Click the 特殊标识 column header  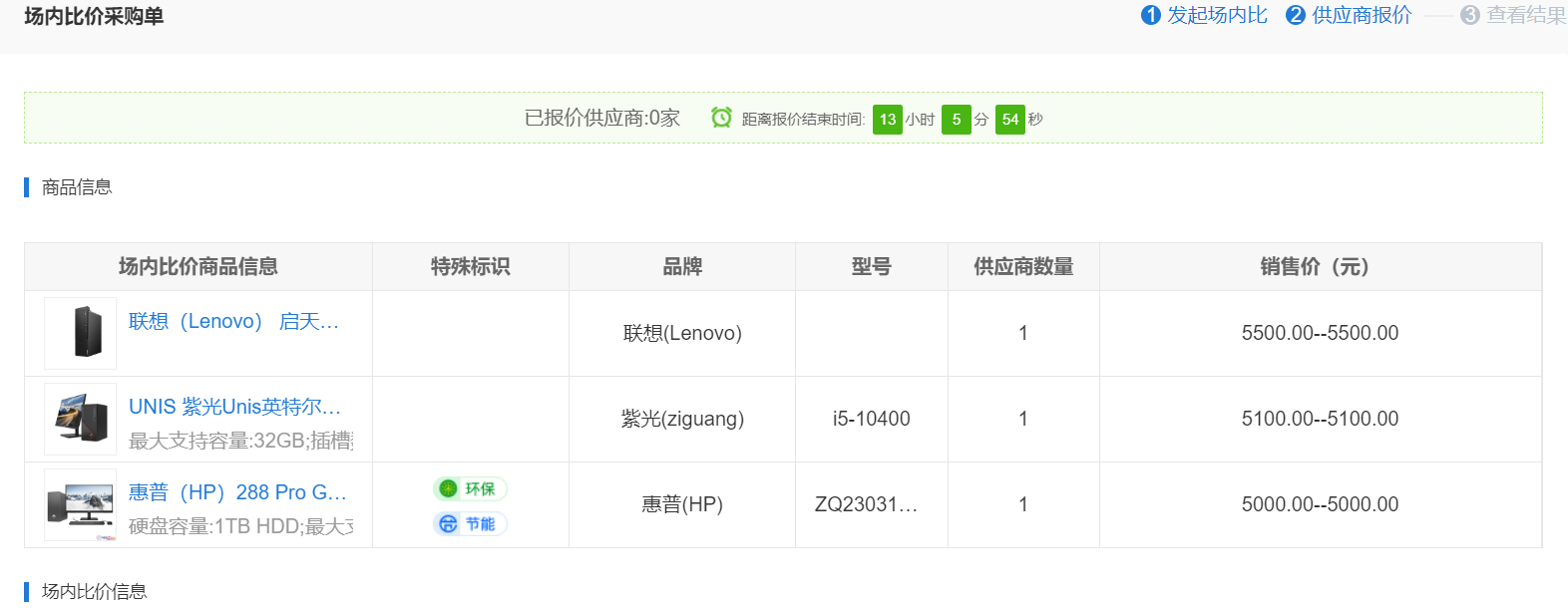pos(470,267)
